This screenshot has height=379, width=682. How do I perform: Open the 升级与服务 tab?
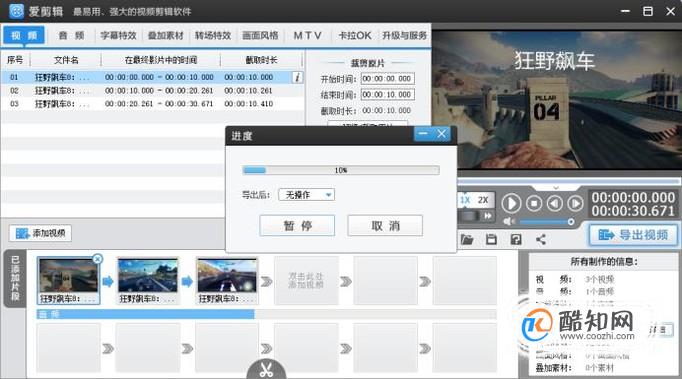click(x=405, y=35)
